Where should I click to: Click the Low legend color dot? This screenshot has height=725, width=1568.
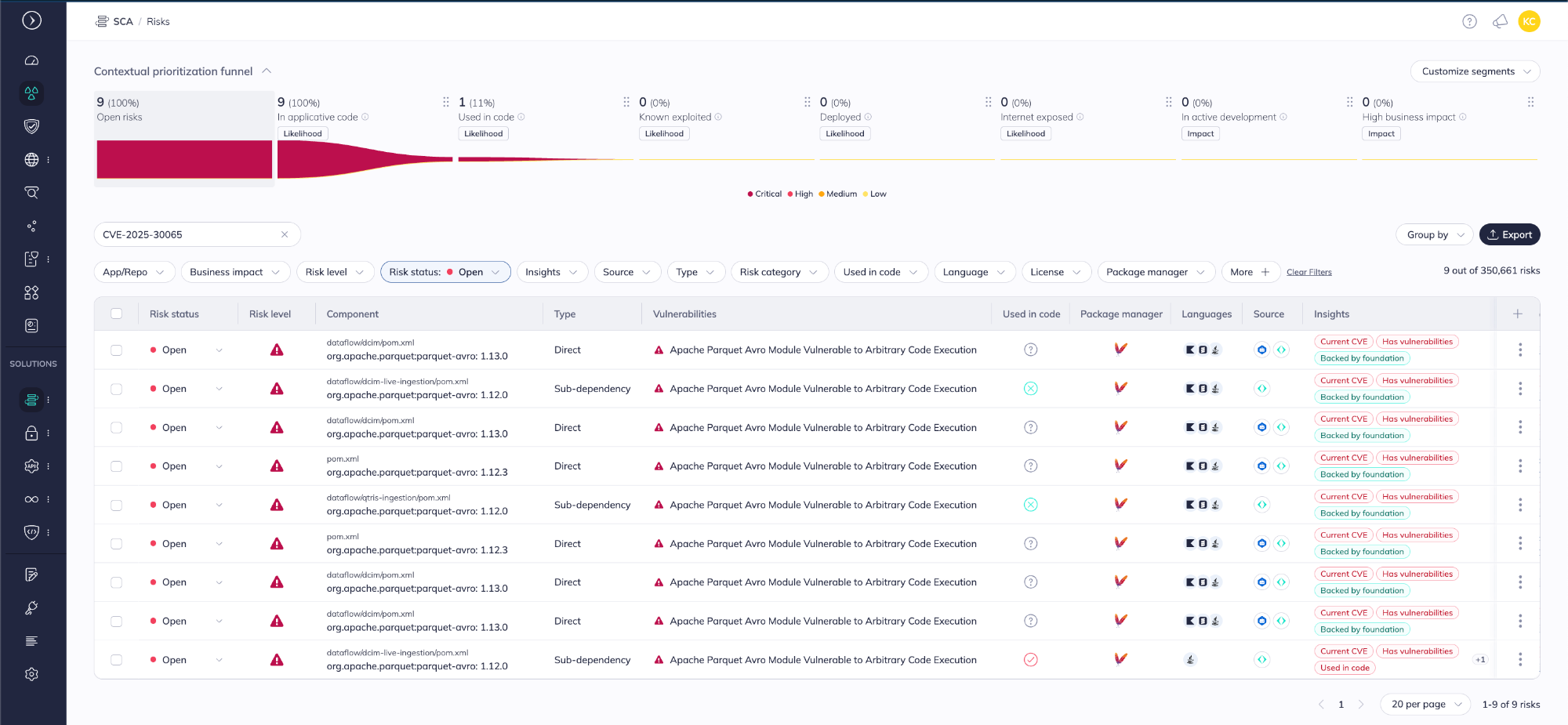pos(865,194)
